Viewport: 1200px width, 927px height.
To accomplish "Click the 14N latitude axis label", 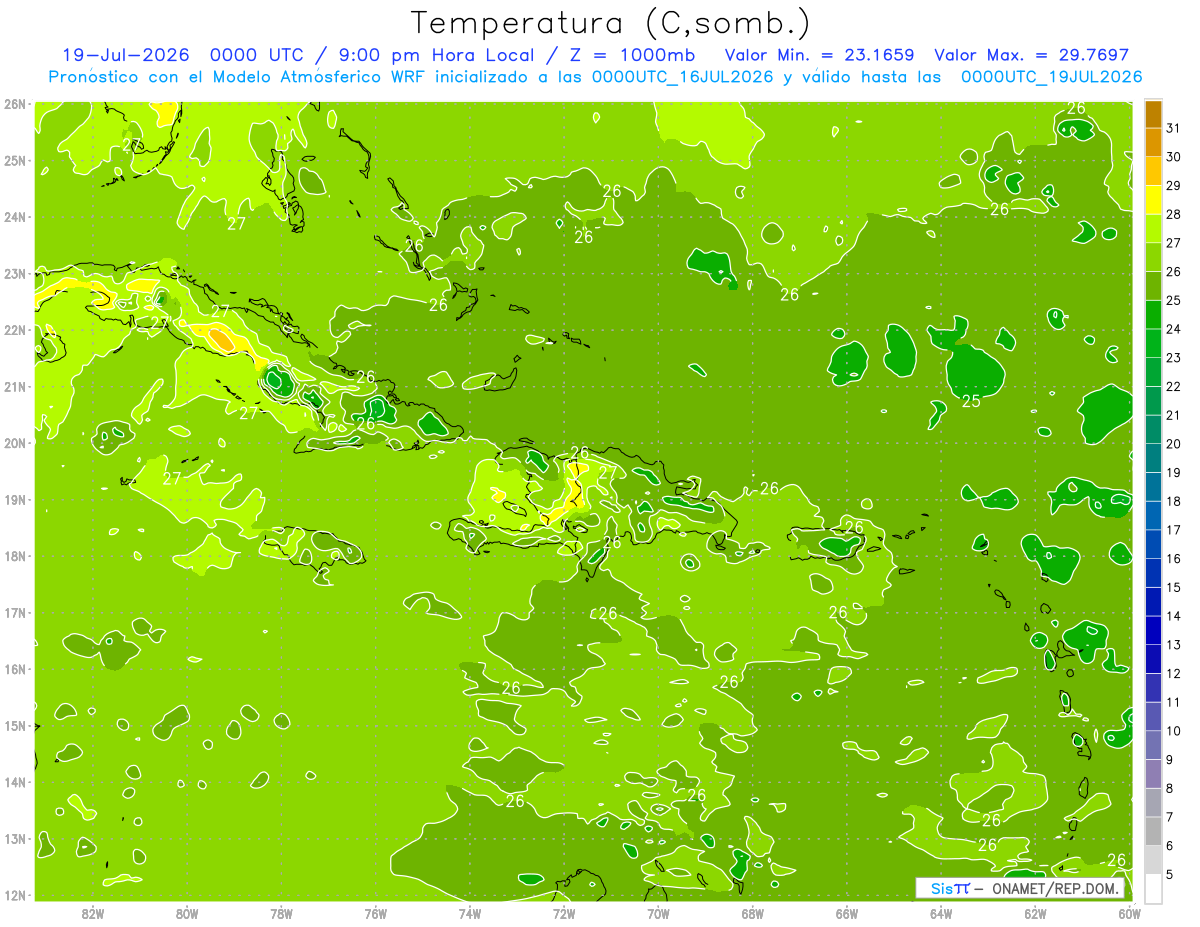I will click(x=15, y=782).
